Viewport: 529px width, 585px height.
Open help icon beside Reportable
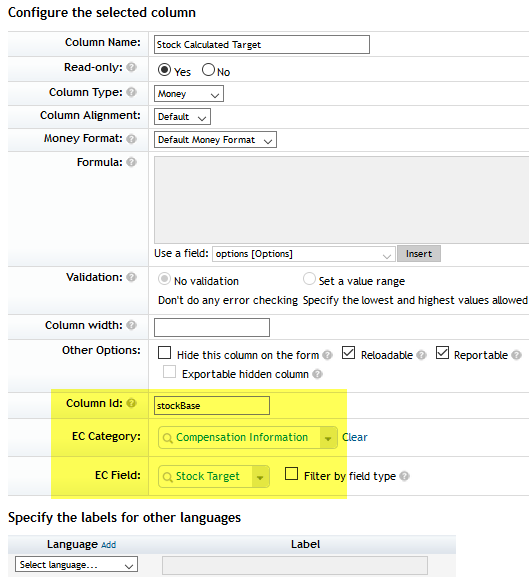(x=516, y=355)
